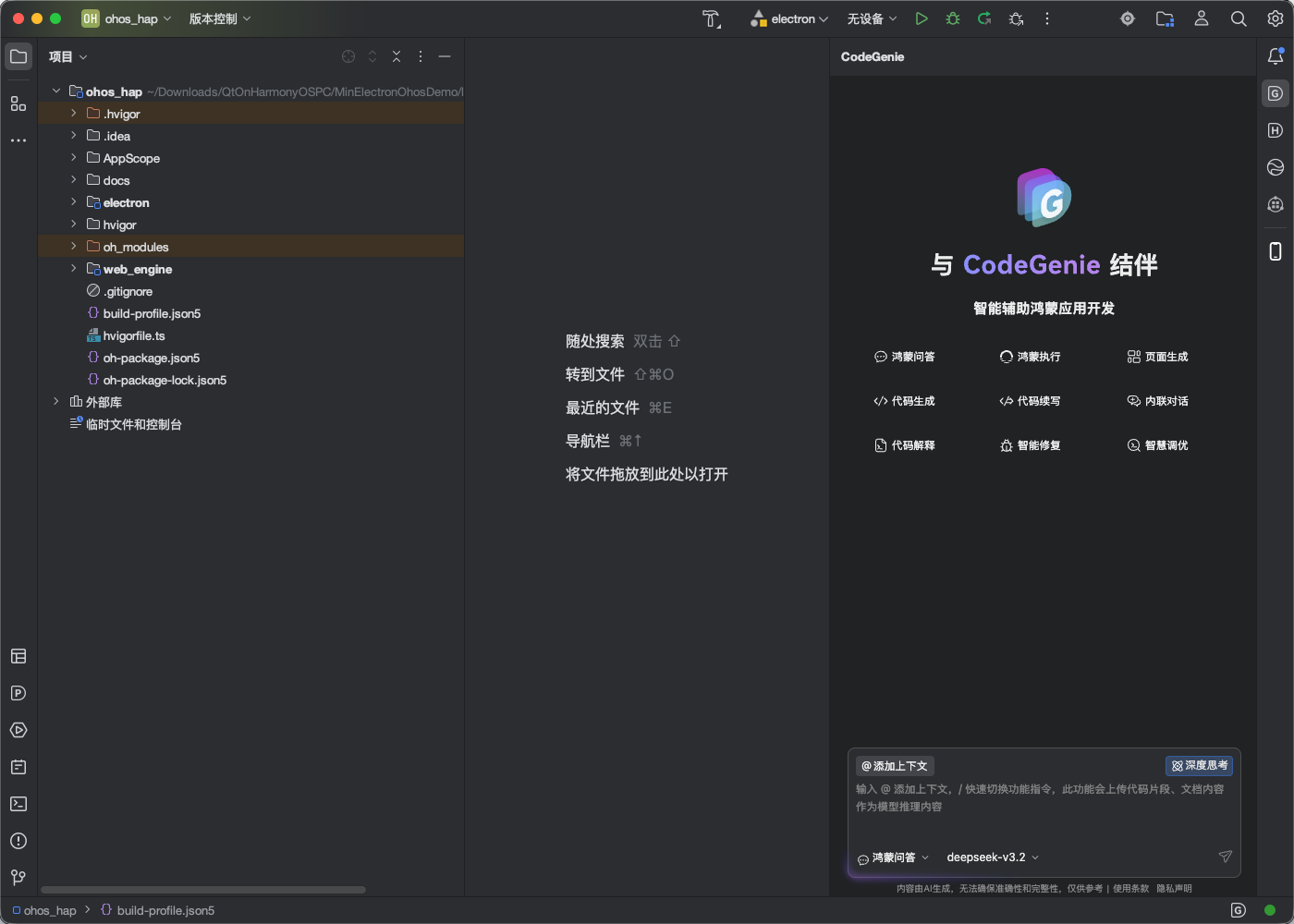Toggle the 深度思考 deep thinking option

click(x=1199, y=766)
